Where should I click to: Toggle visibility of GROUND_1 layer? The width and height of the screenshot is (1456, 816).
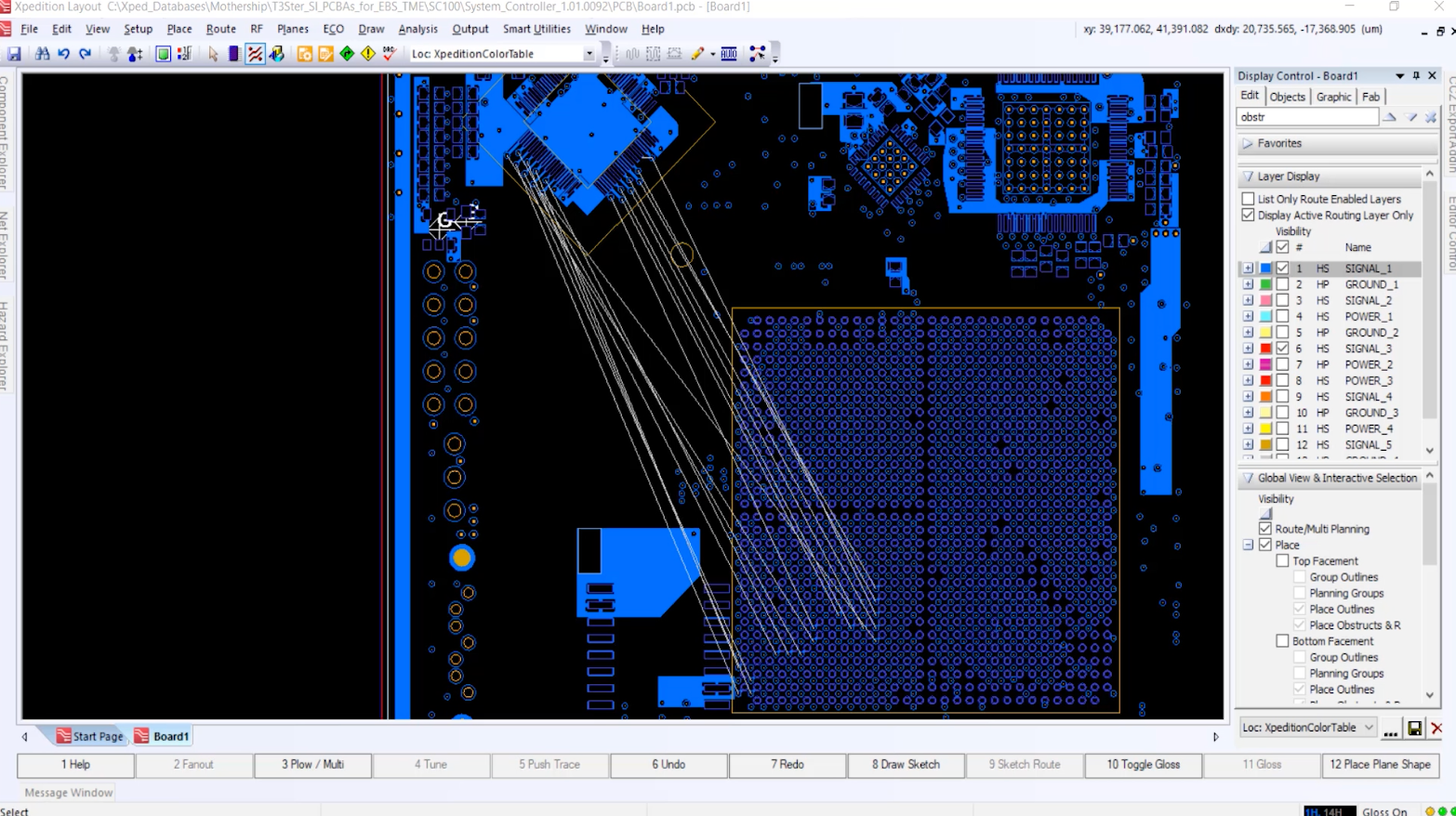coord(1282,284)
